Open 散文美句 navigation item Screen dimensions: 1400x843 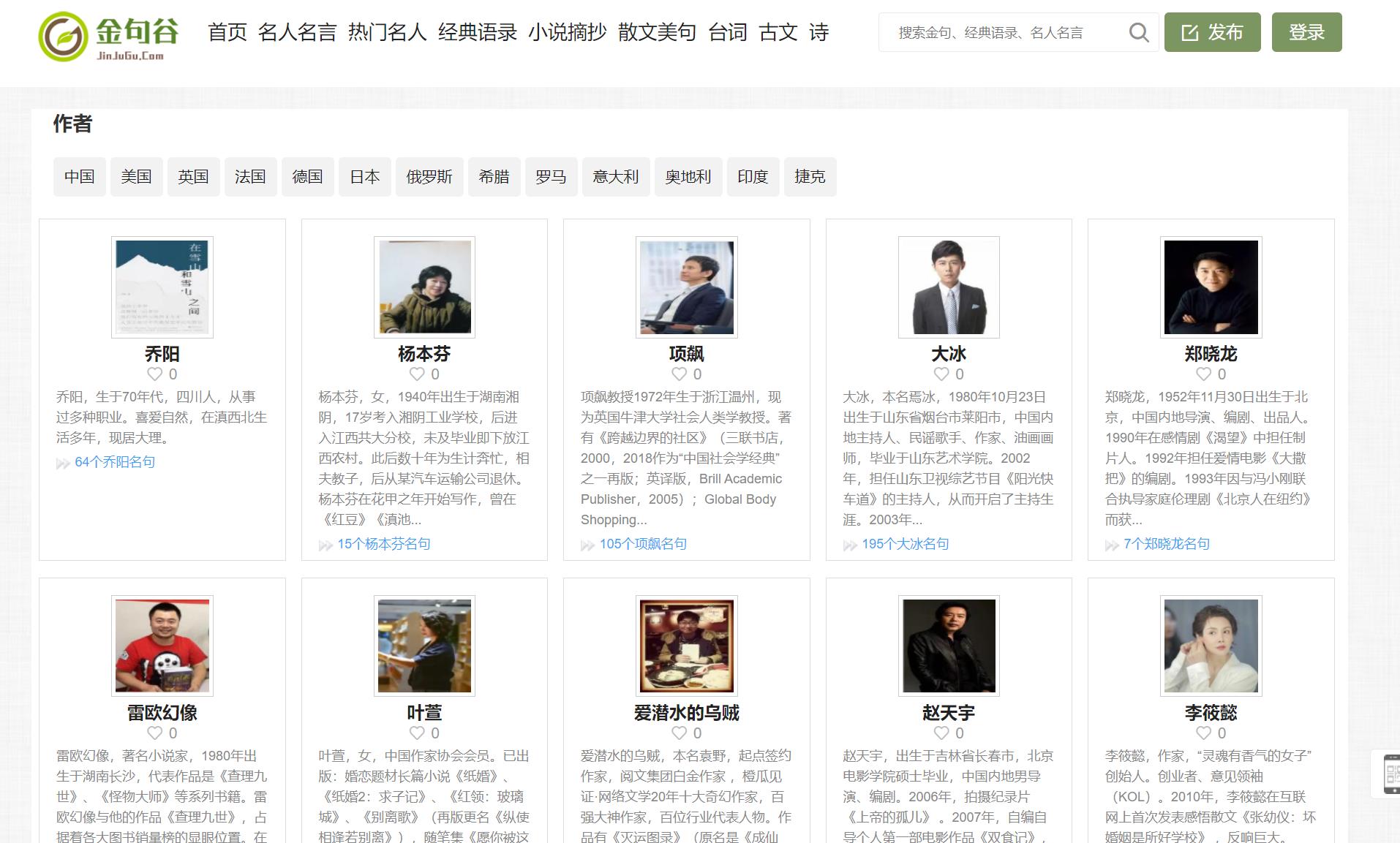(x=657, y=32)
